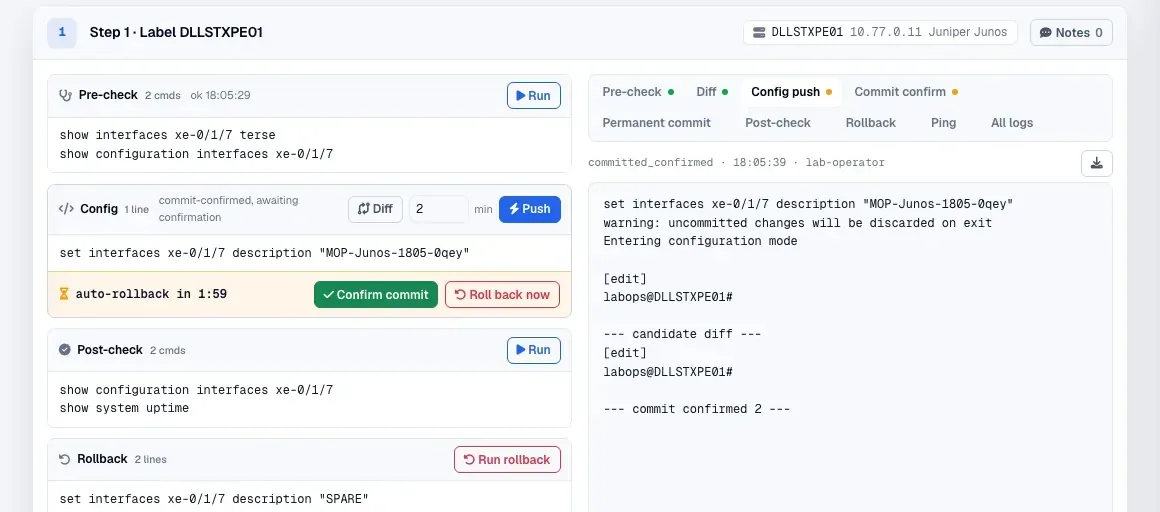The image size is (1160, 512).
Task: Open the Ping tab
Action: point(943,123)
